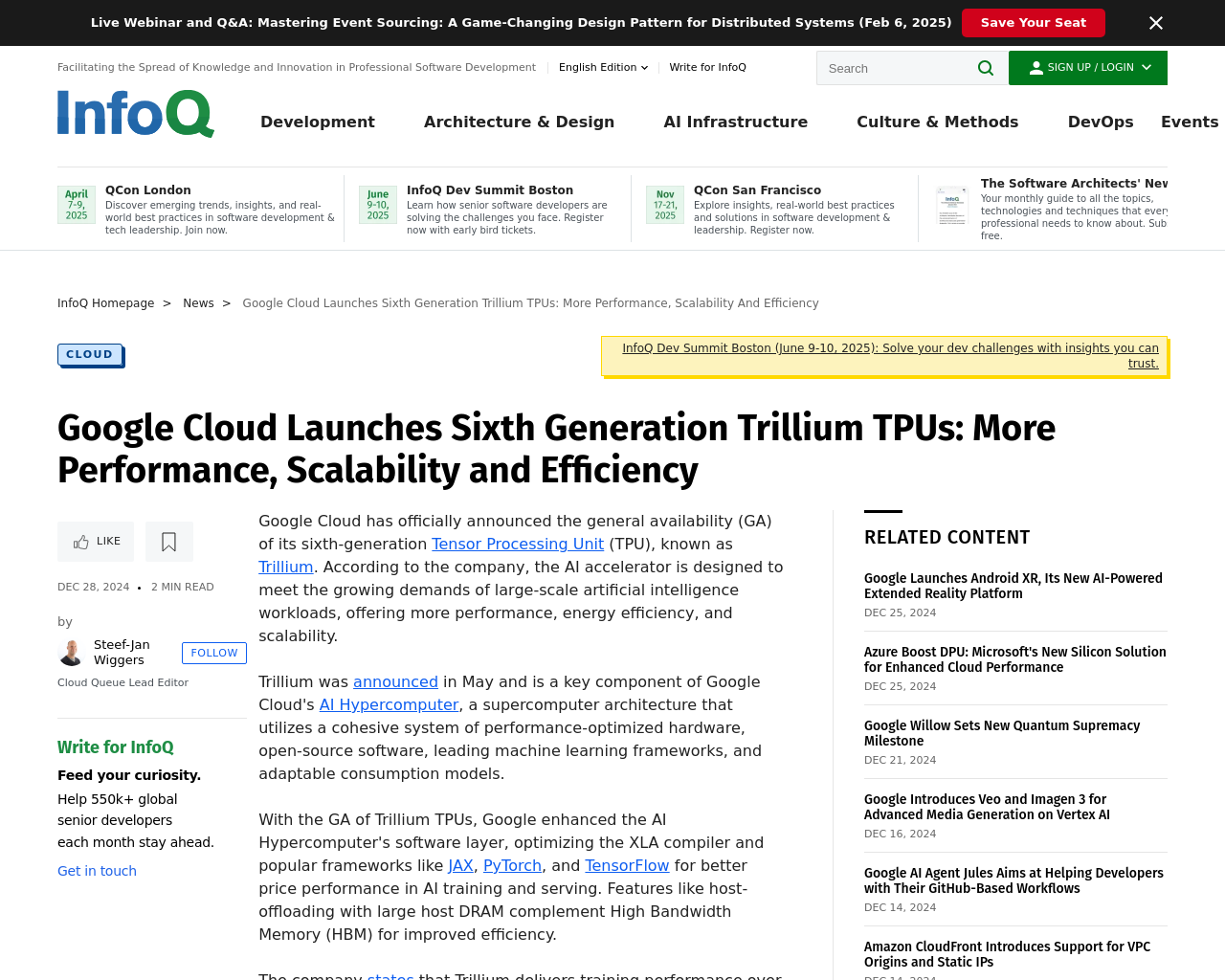The image size is (1225, 980).
Task: Click the Get in touch link
Action: (x=97, y=871)
